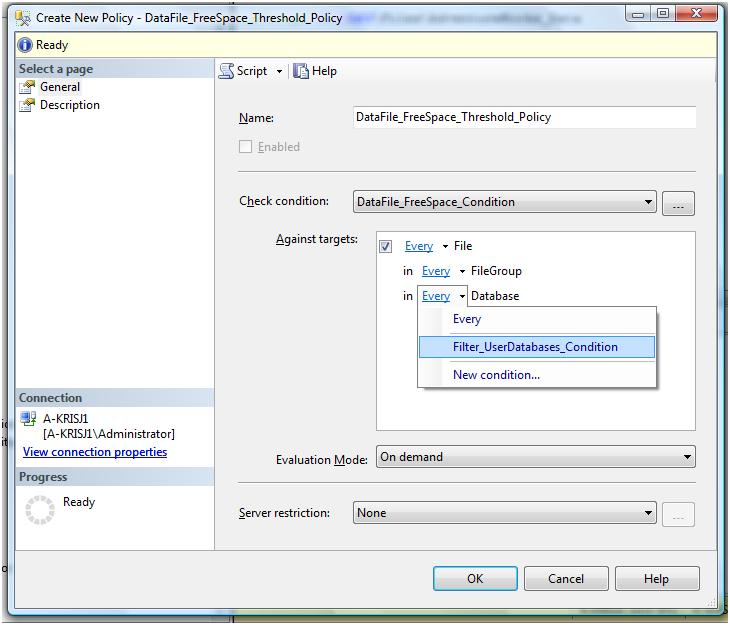
Task: Click Every link for Database
Action: (x=436, y=296)
